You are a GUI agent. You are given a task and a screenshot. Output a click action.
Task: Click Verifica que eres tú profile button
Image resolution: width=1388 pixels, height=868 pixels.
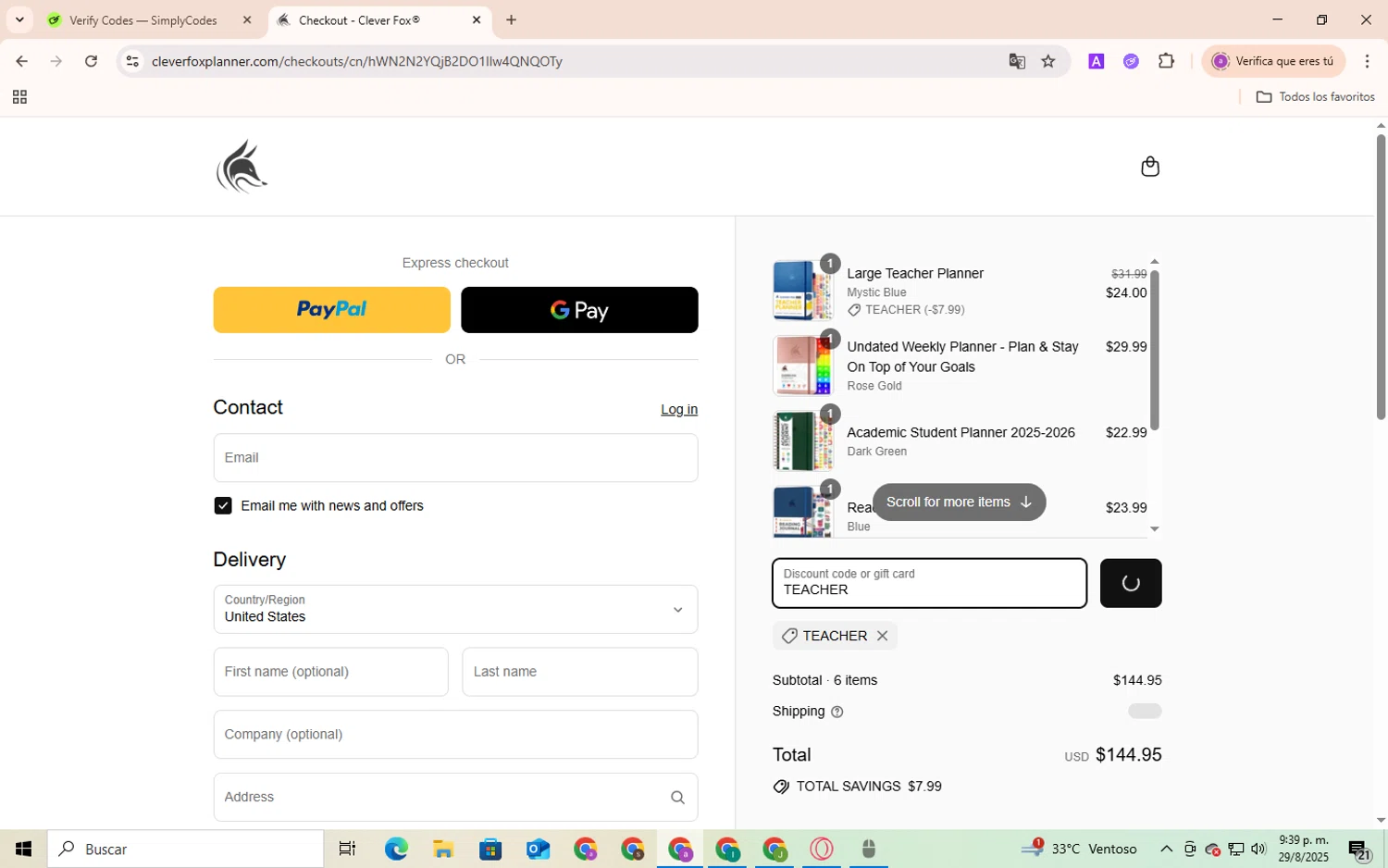[1273, 61]
